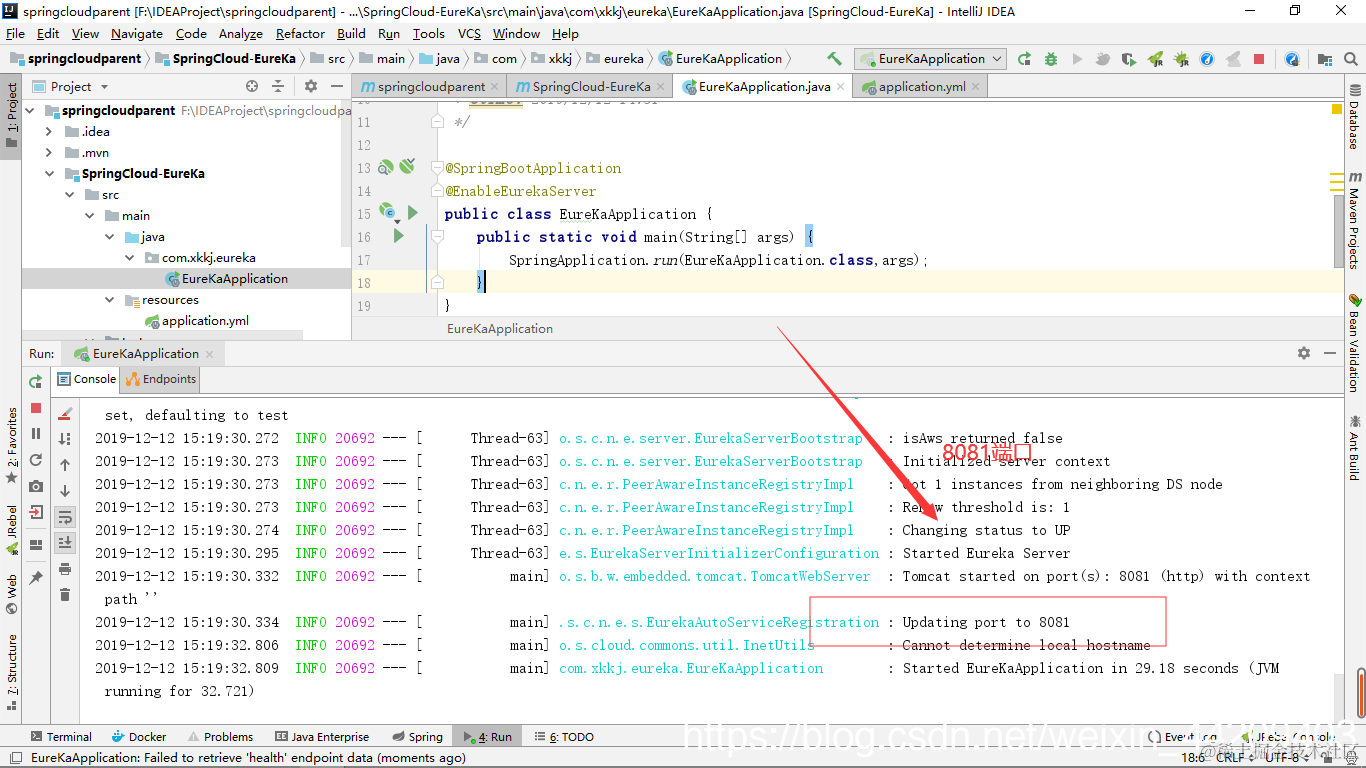The image size is (1366, 768).
Task: Click the Run with JRebel rocket icon
Action: tap(1155, 59)
